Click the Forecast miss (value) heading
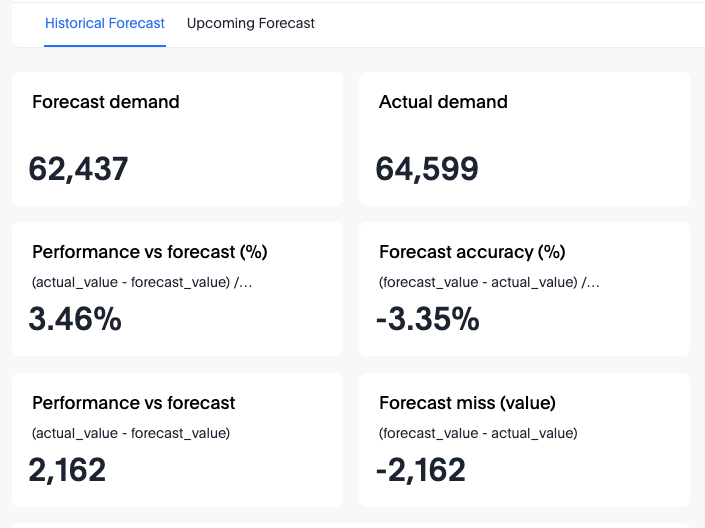 pyautogui.click(x=467, y=403)
